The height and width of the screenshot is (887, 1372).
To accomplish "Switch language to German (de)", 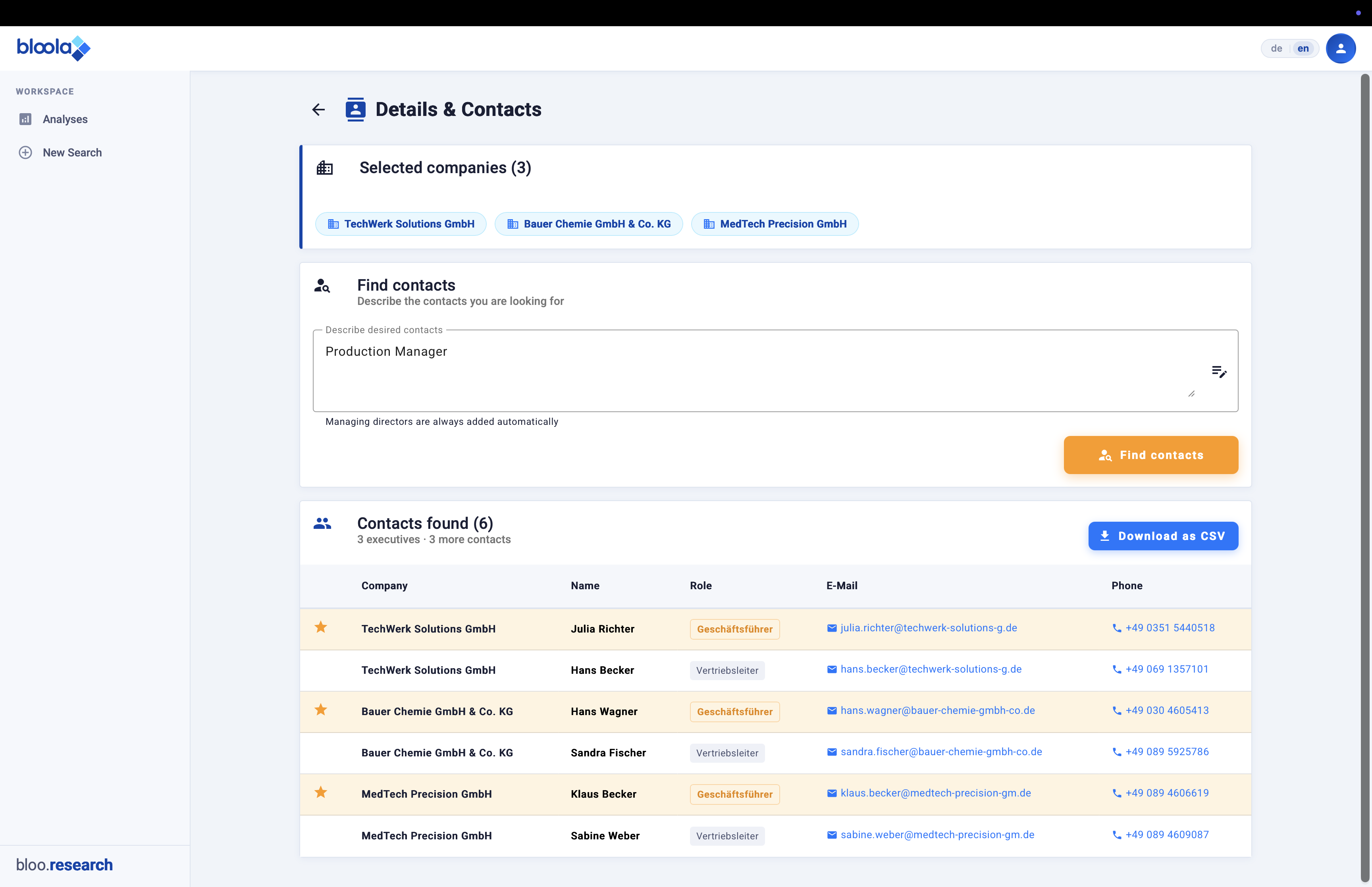I will [x=1276, y=48].
